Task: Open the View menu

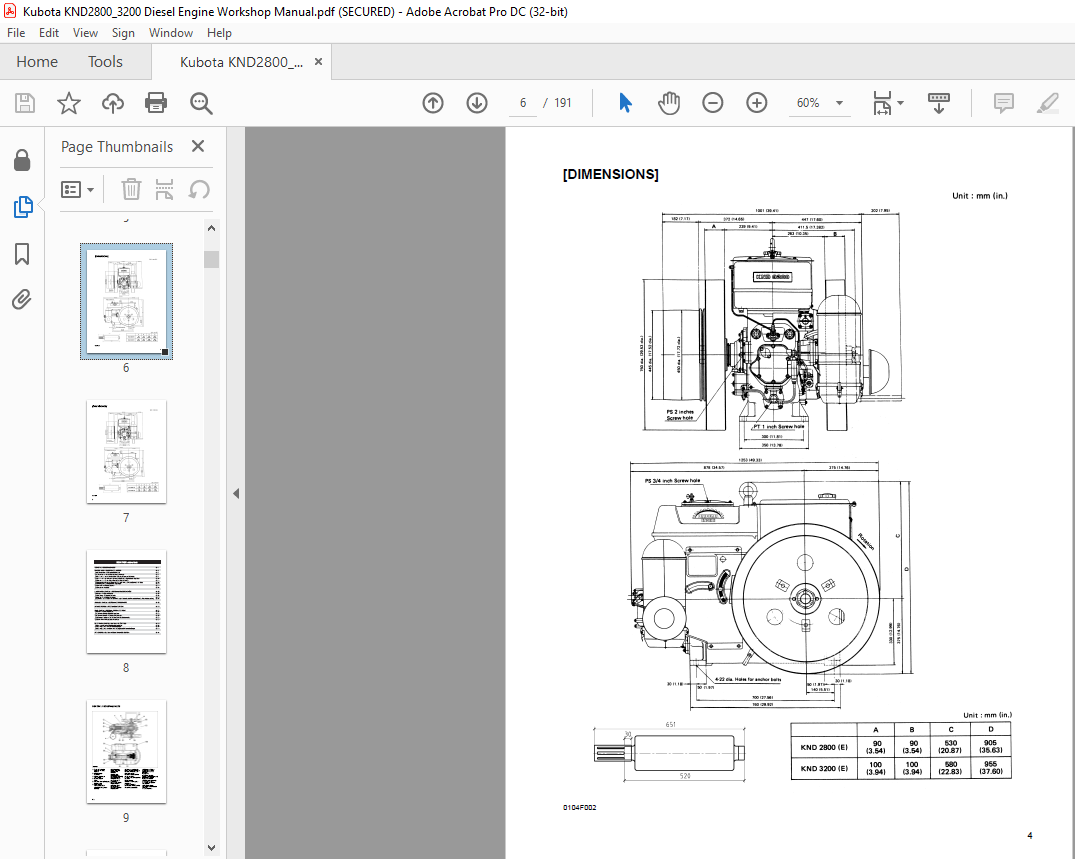Action: [85, 33]
